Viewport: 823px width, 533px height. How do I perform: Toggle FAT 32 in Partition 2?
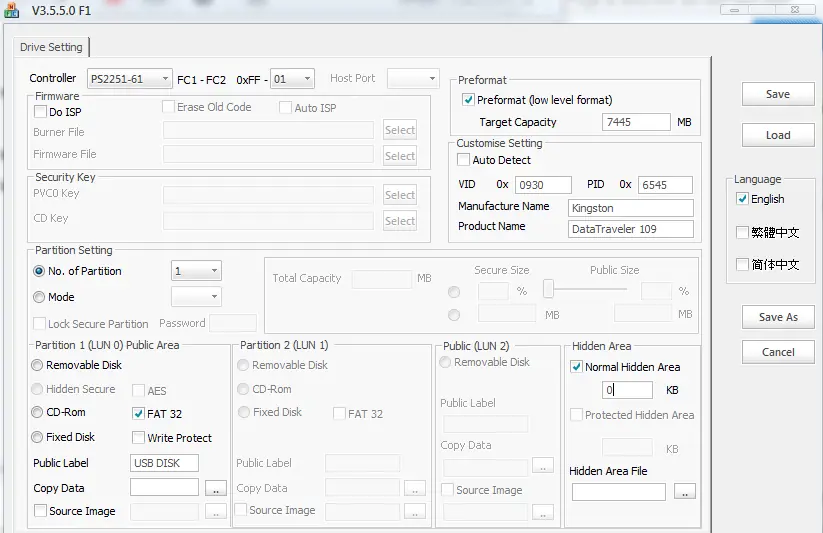(340, 413)
